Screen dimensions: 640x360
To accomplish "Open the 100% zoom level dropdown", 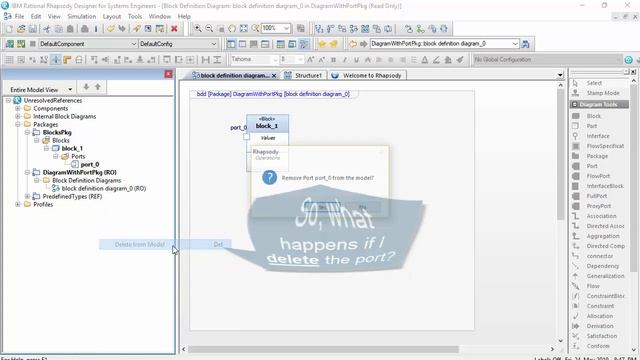I will tap(287, 28).
